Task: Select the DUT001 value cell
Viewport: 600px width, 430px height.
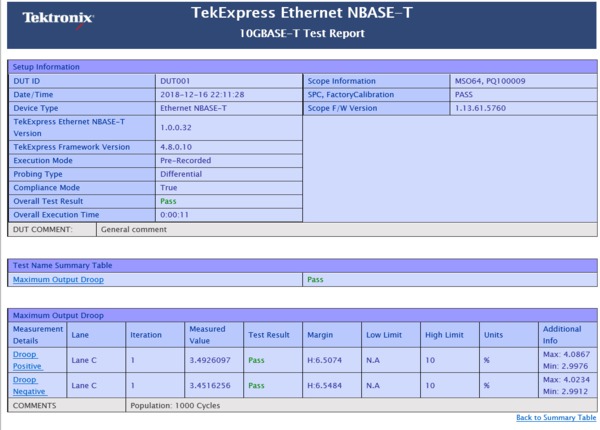Action: (175, 81)
